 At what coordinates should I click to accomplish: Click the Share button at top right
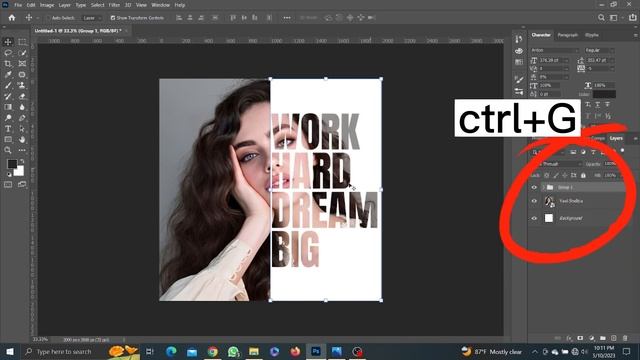click(x=632, y=18)
